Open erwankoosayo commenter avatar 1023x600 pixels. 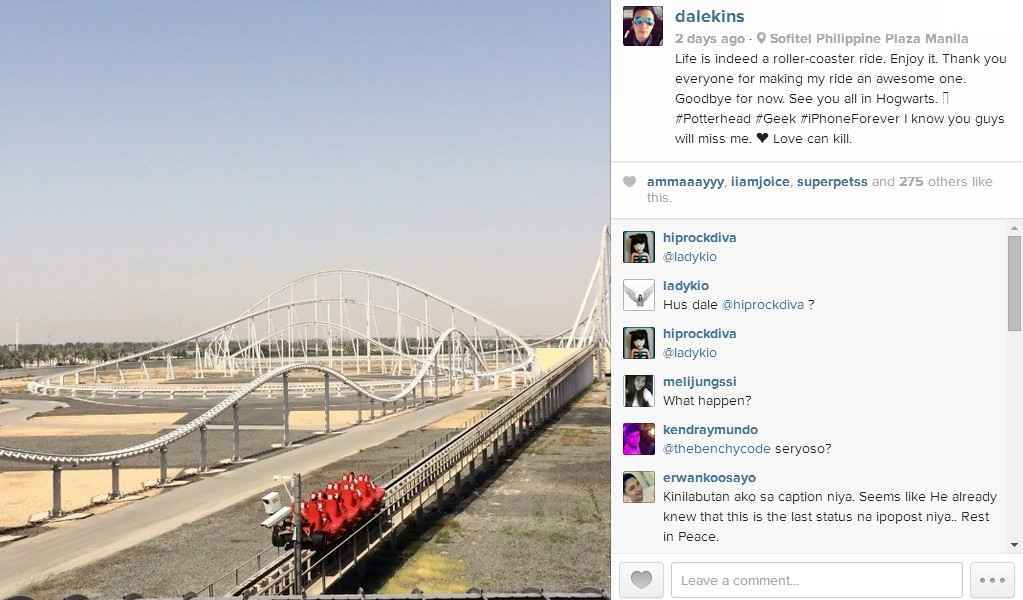[x=639, y=487]
